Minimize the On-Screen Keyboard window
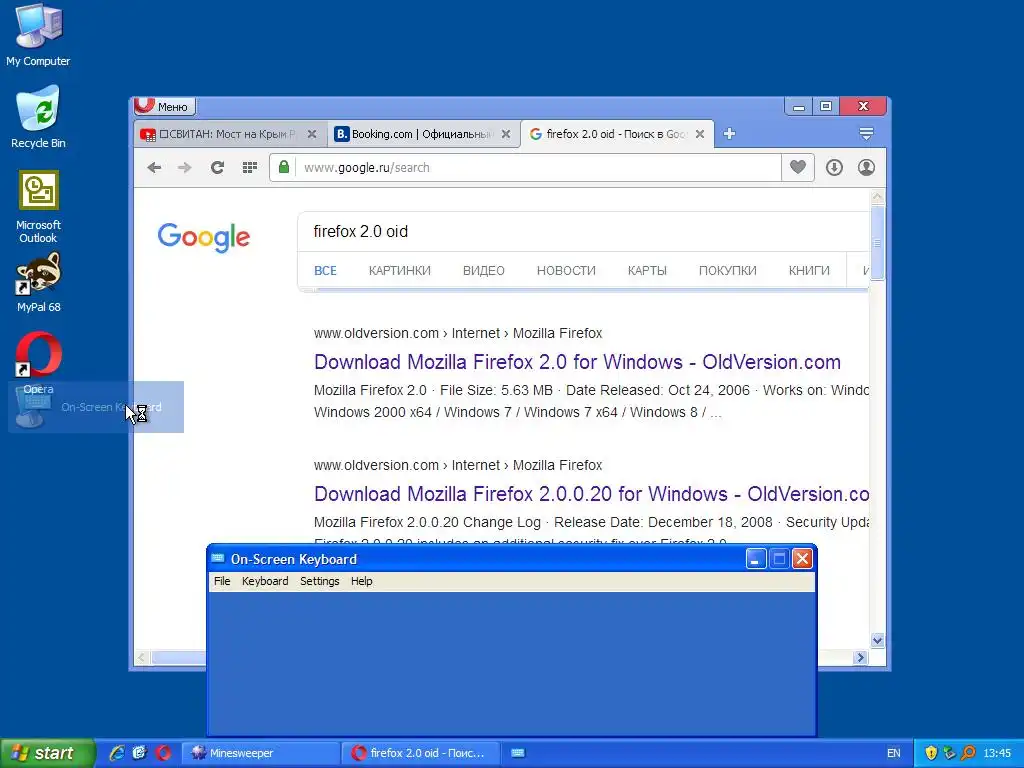 click(x=756, y=559)
